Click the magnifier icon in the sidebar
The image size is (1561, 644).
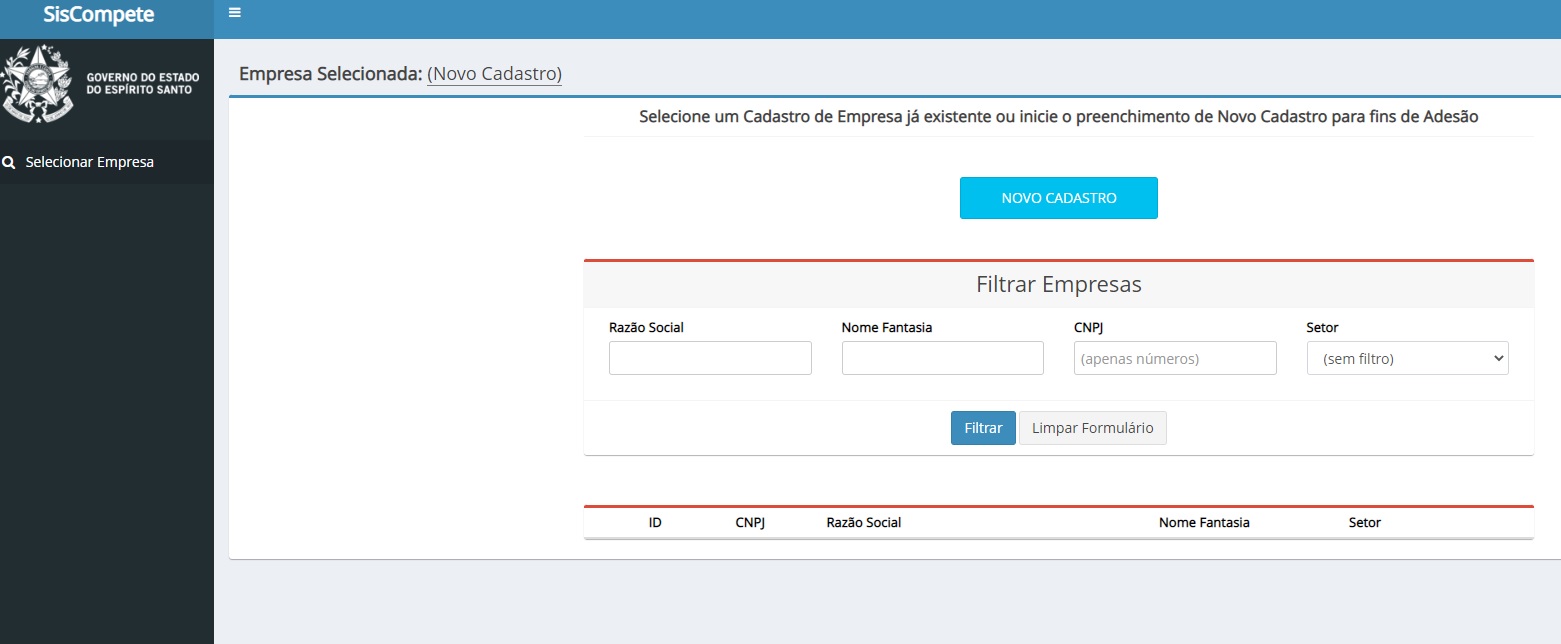[9, 162]
